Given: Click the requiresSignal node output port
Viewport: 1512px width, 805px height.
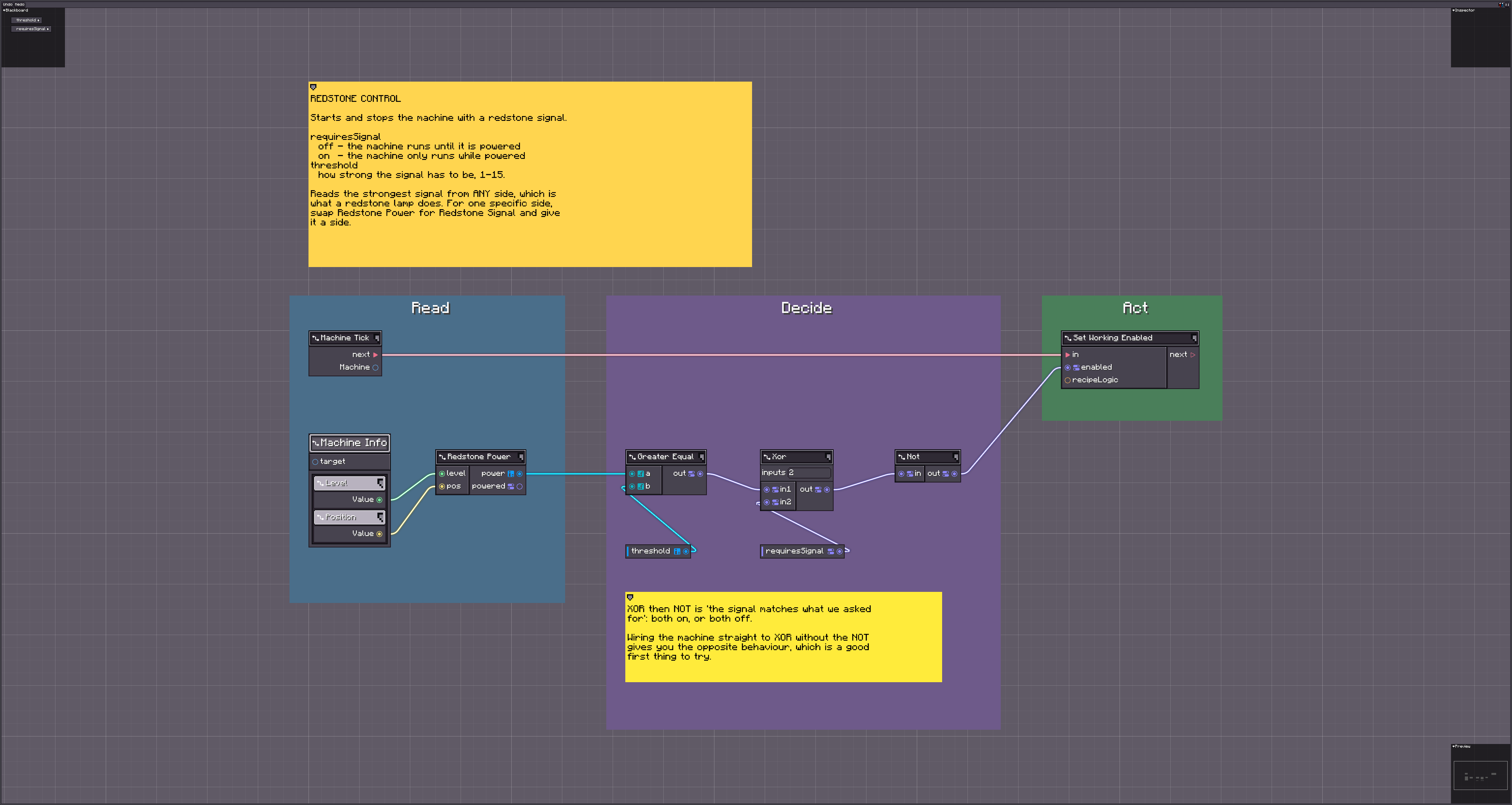Looking at the screenshot, I should 840,551.
